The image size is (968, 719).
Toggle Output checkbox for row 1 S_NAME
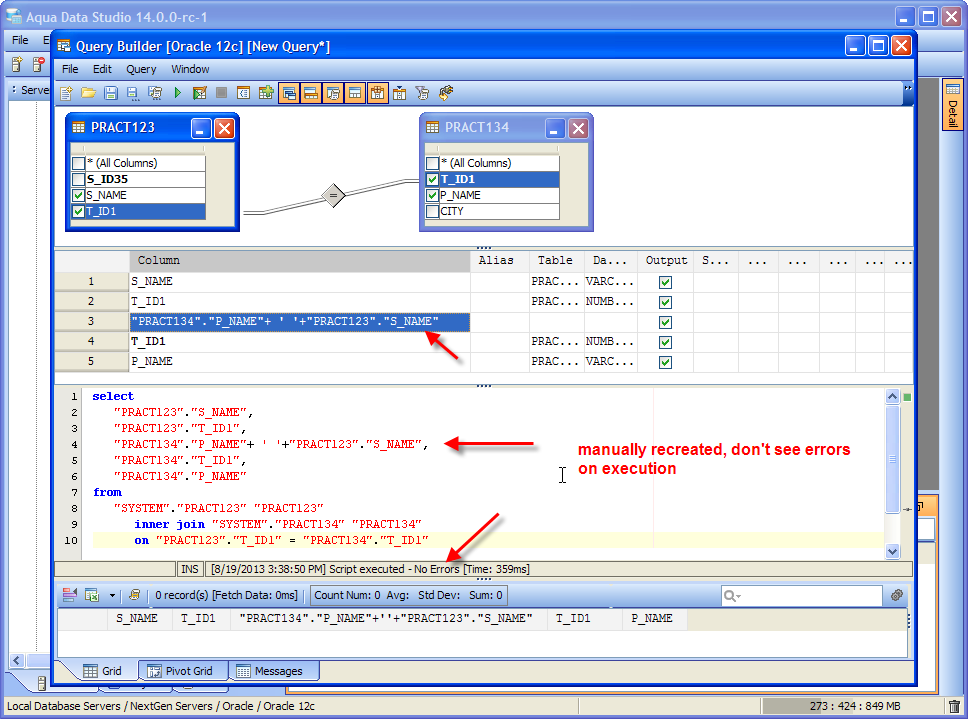(x=666, y=282)
